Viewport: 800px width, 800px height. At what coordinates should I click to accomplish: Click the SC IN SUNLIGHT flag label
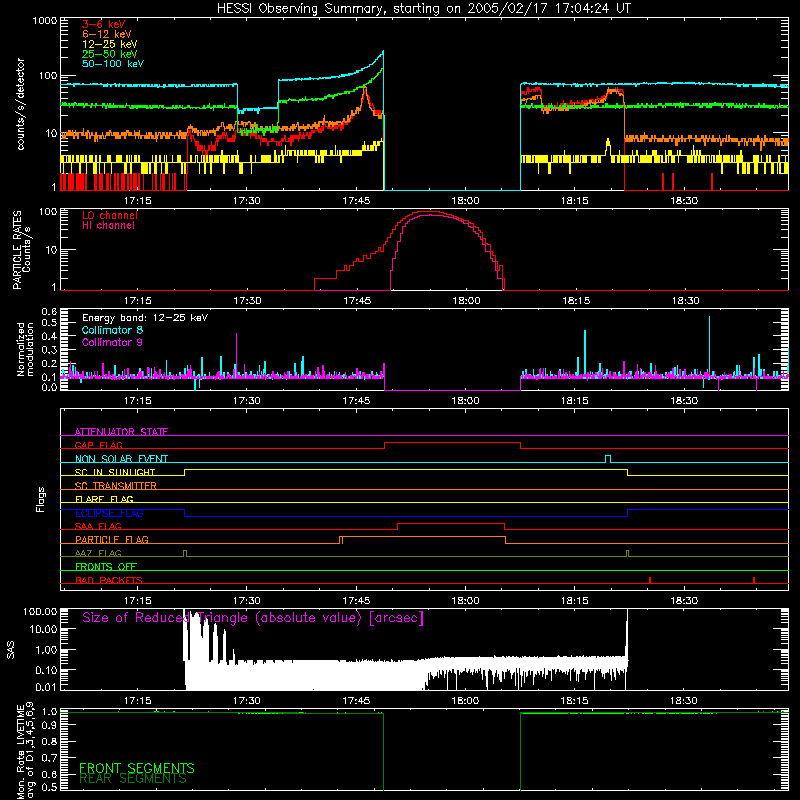pyautogui.click(x=115, y=472)
